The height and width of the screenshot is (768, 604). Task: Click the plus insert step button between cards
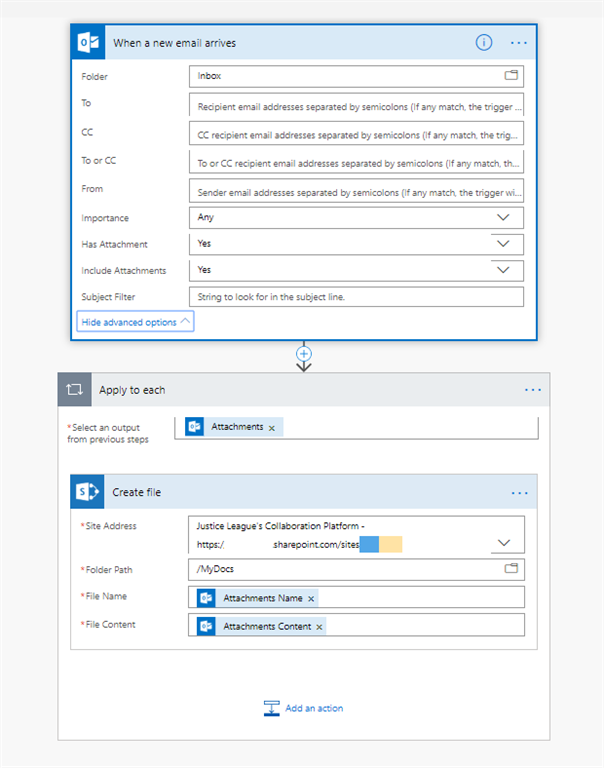(304, 354)
